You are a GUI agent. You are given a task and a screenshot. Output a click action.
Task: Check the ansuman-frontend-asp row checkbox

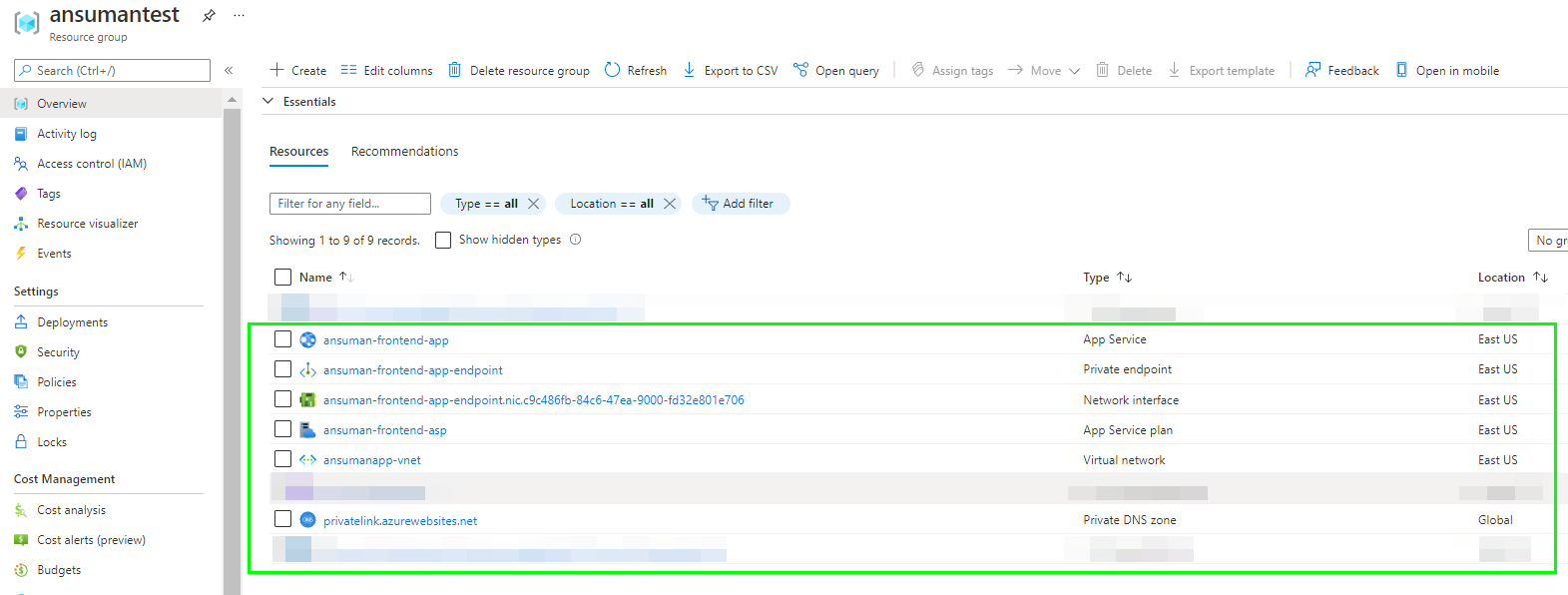pyautogui.click(x=282, y=429)
